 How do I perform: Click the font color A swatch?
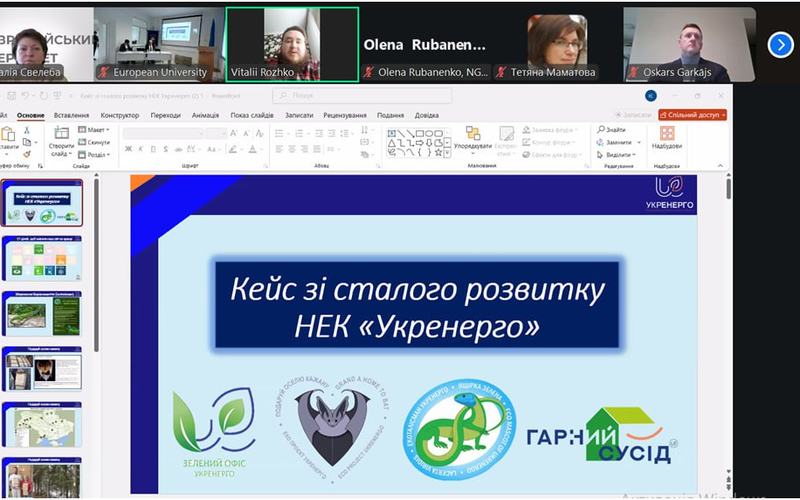253,149
